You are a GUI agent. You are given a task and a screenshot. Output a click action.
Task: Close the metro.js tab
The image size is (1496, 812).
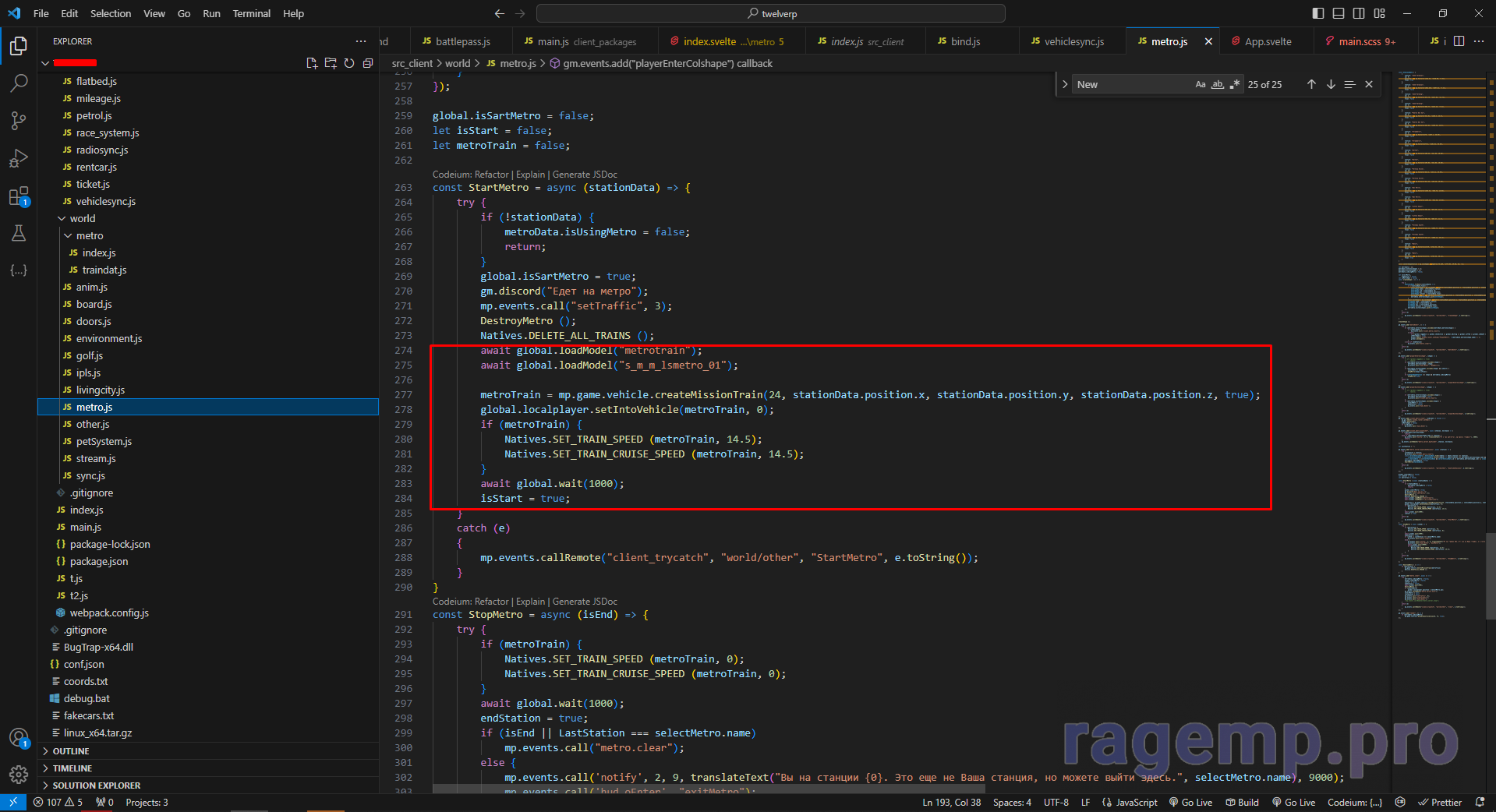tap(1208, 41)
